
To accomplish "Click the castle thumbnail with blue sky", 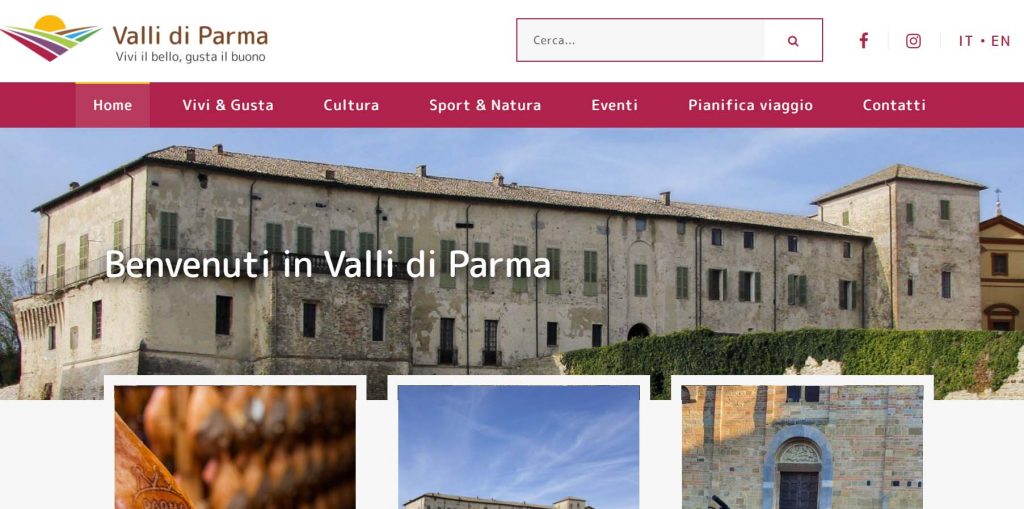I will [x=519, y=447].
